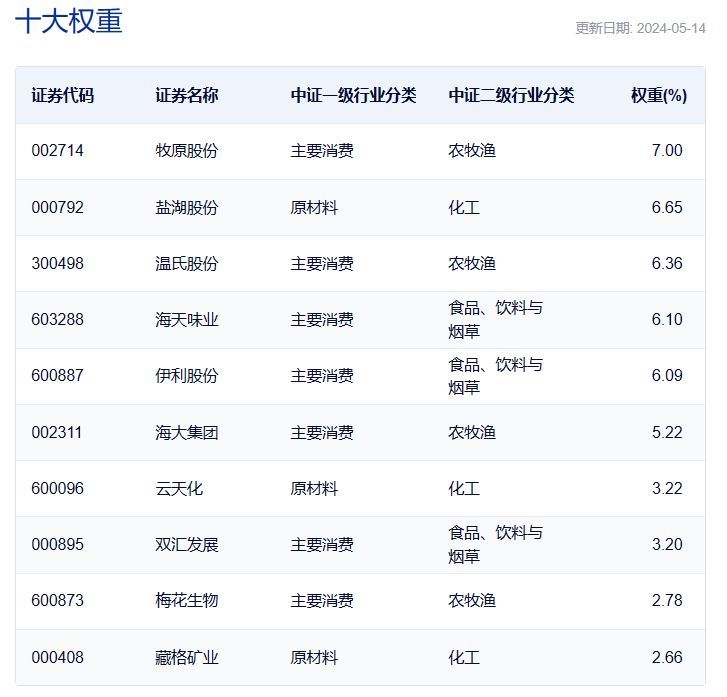Click the weight value 5.22
The image size is (727, 697).
click(x=667, y=432)
